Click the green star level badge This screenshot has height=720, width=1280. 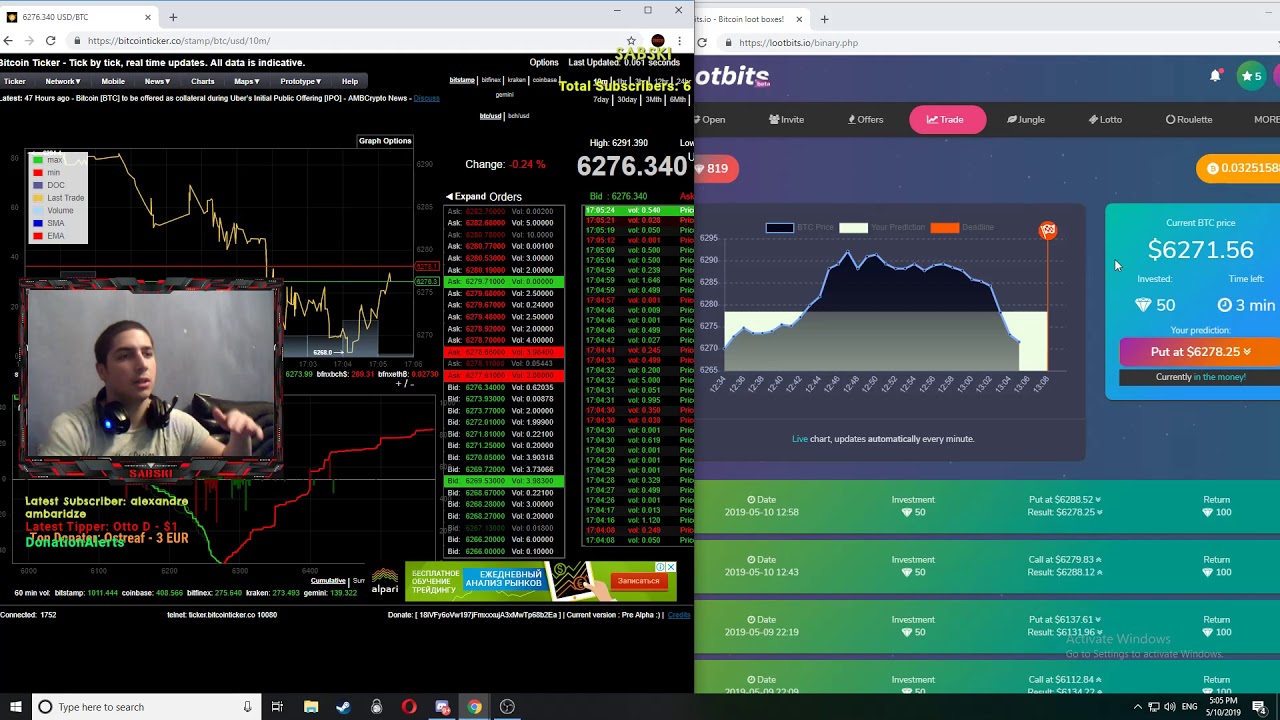(x=1251, y=76)
